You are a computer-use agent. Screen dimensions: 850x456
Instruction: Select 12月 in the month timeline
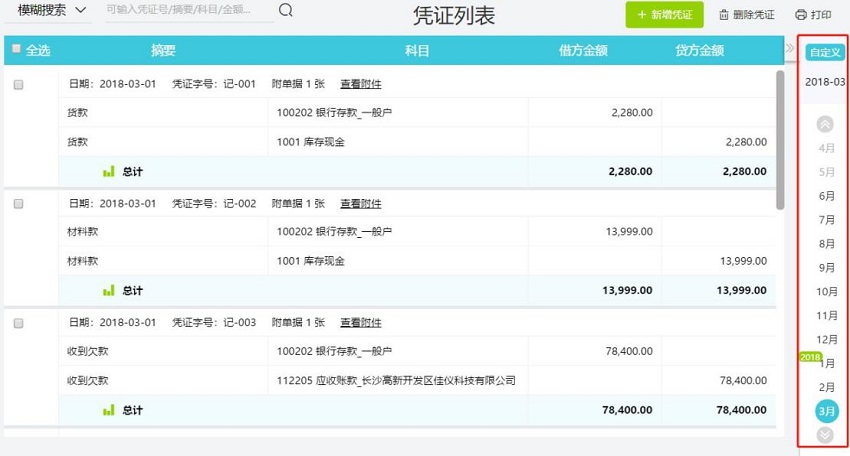pos(827,340)
